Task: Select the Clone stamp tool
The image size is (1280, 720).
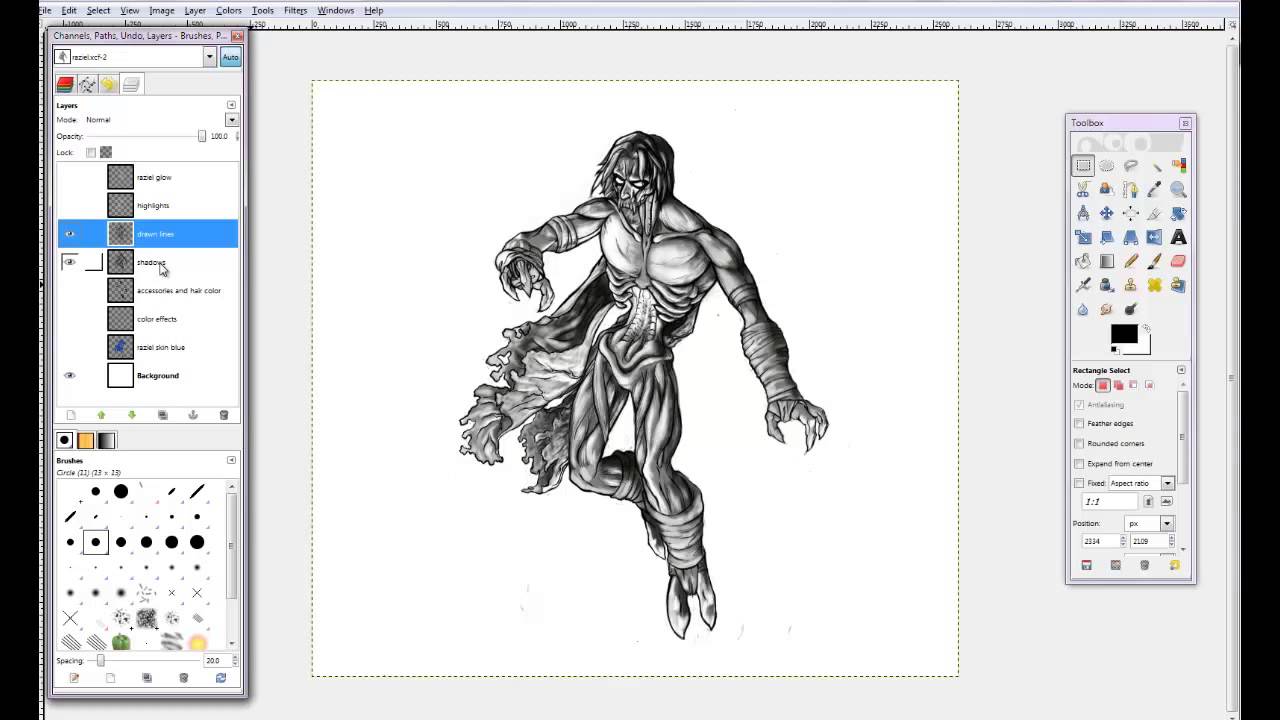Action: [x=1131, y=285]
